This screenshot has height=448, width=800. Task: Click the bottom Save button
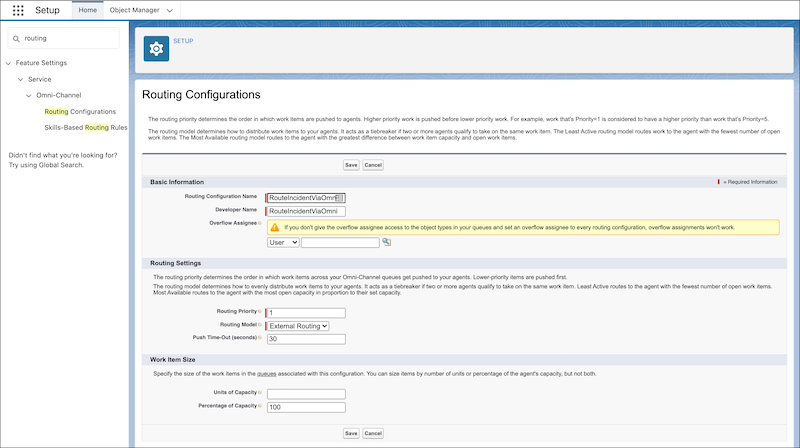[351, 433]
